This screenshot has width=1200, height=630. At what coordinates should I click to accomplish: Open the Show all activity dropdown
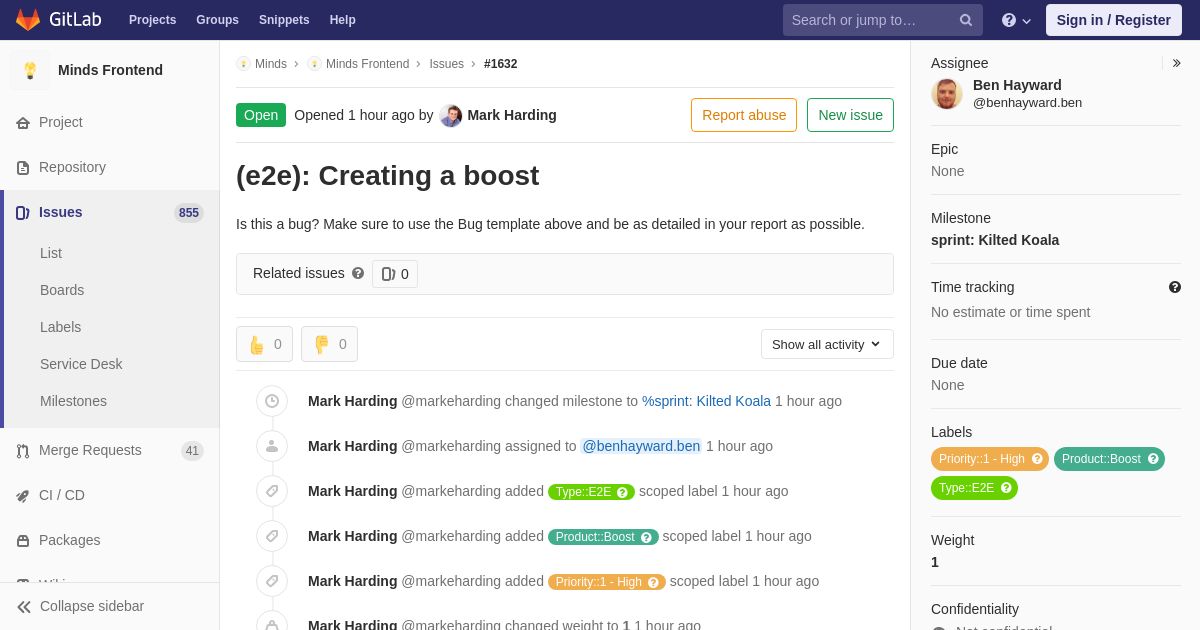coord(827,344)
